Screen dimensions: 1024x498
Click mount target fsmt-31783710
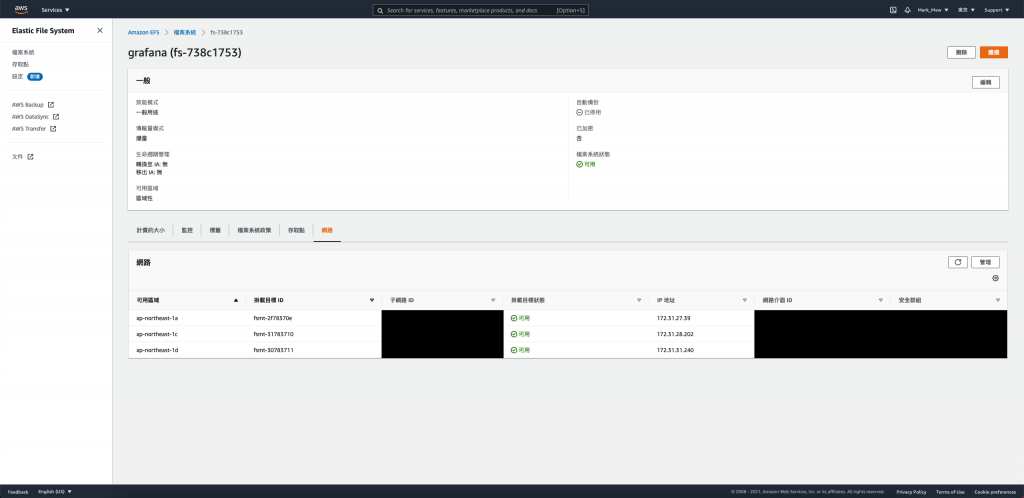coord(273,334)
